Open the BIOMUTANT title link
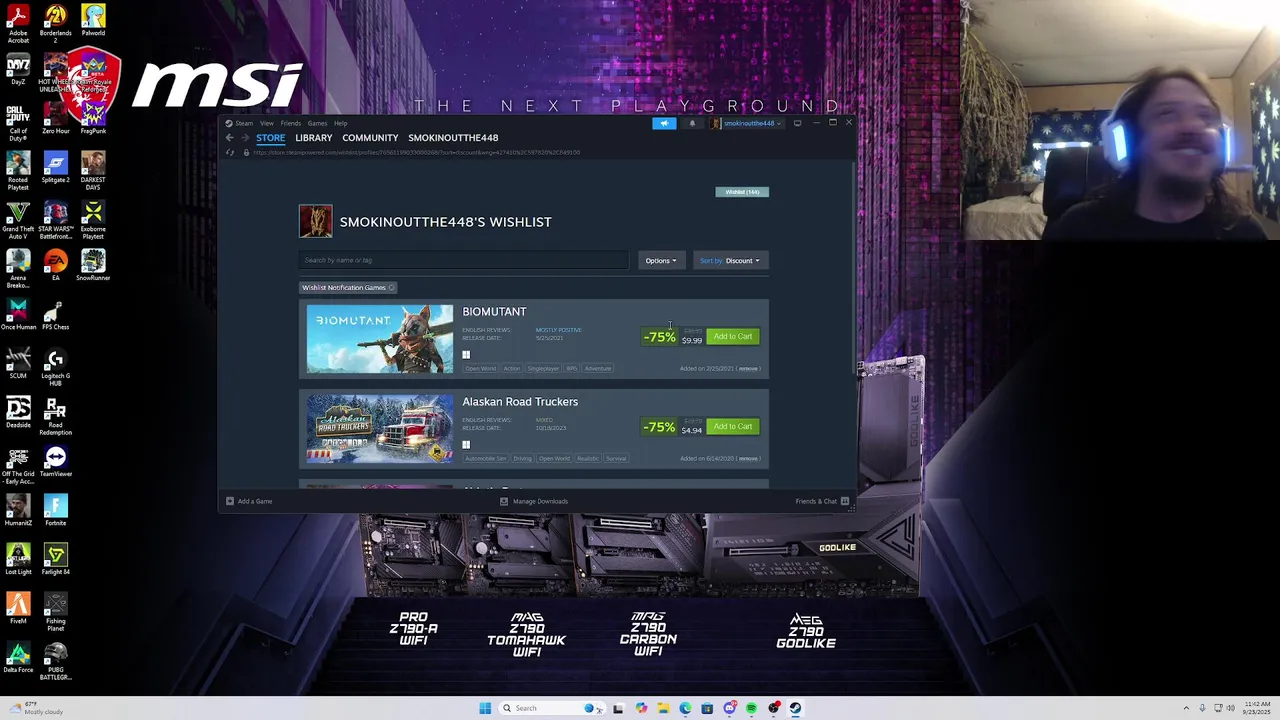1280x720 pixels. pos(494,312)
